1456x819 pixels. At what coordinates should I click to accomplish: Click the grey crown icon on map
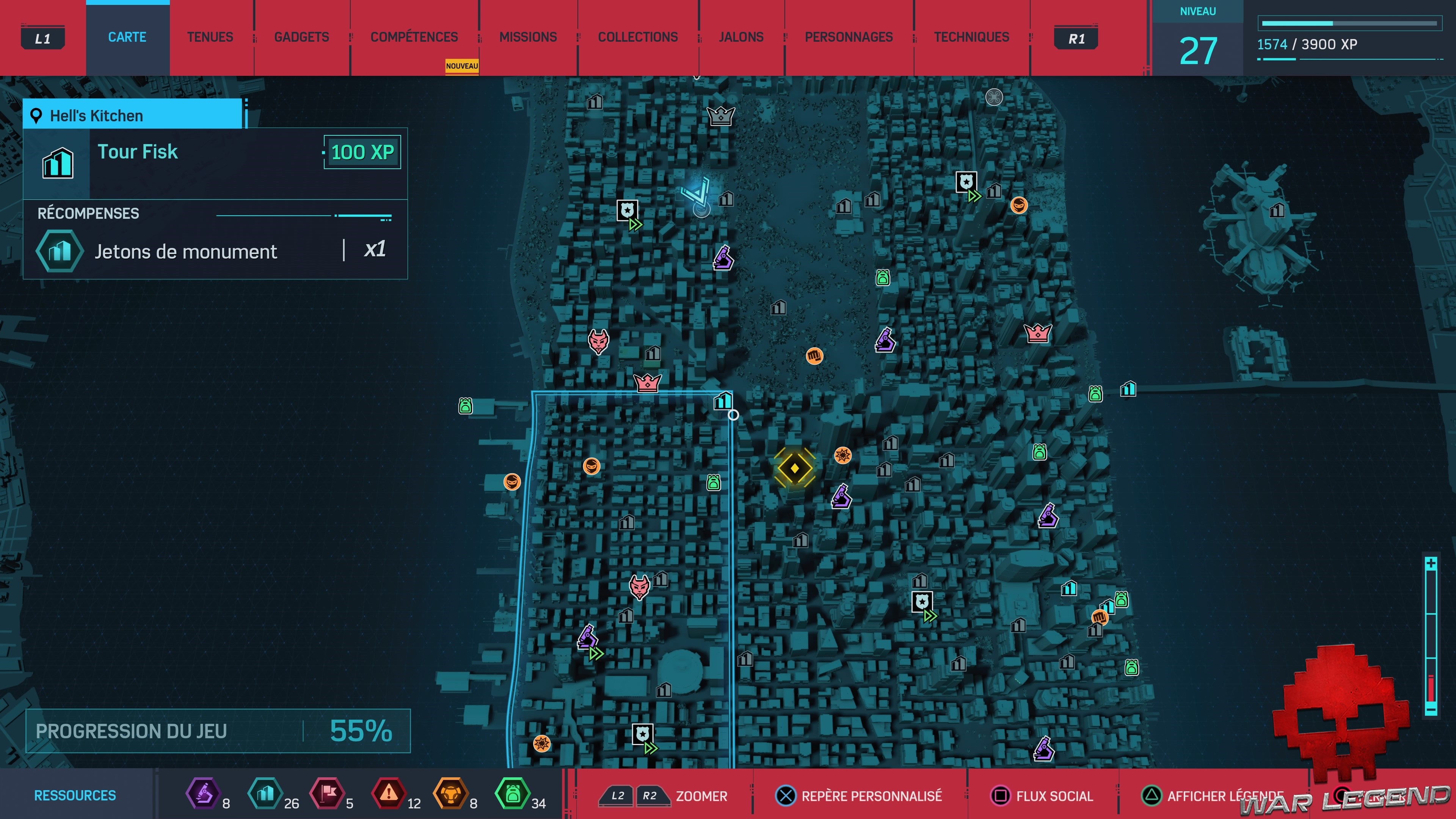(x=721, y=116)
